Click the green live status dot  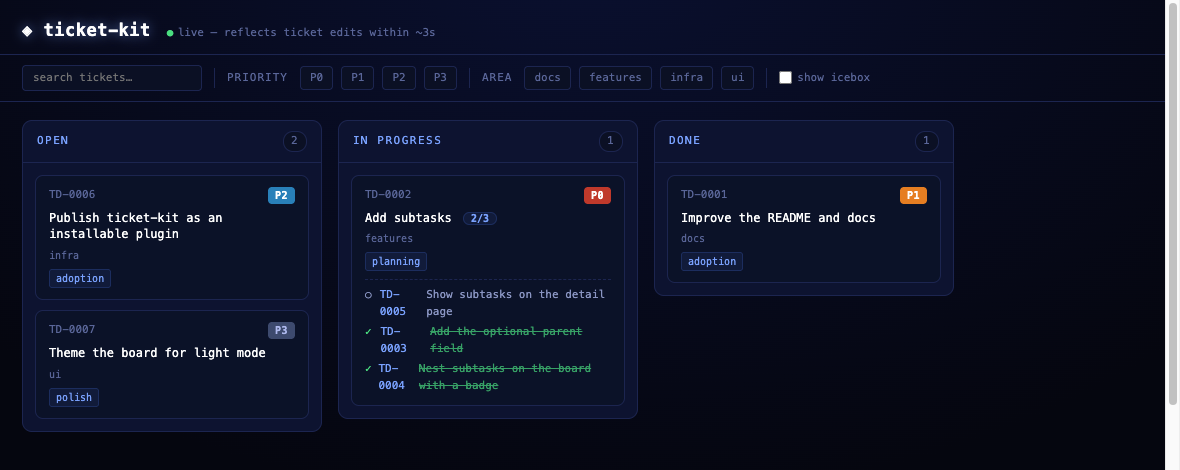point(170,33)
